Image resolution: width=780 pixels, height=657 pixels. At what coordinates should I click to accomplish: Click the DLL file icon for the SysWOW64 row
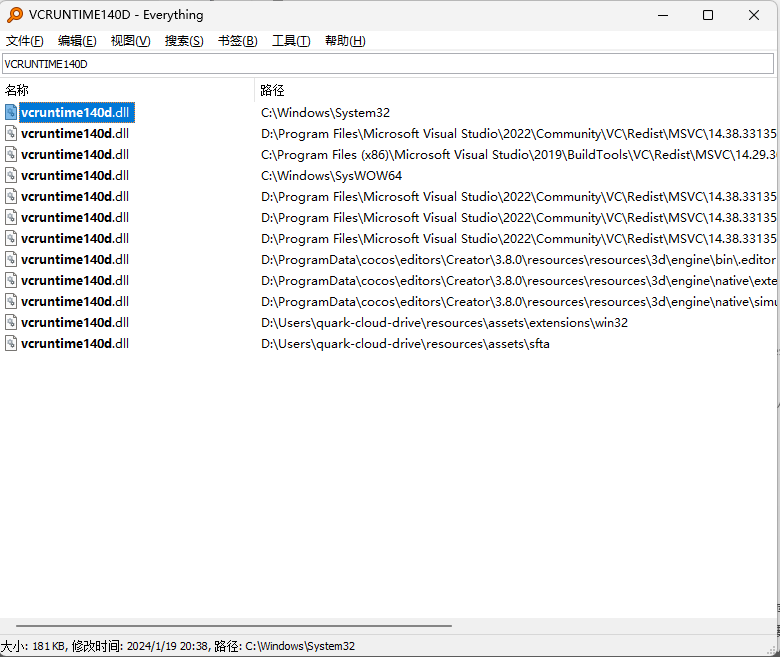pos(11,175)
